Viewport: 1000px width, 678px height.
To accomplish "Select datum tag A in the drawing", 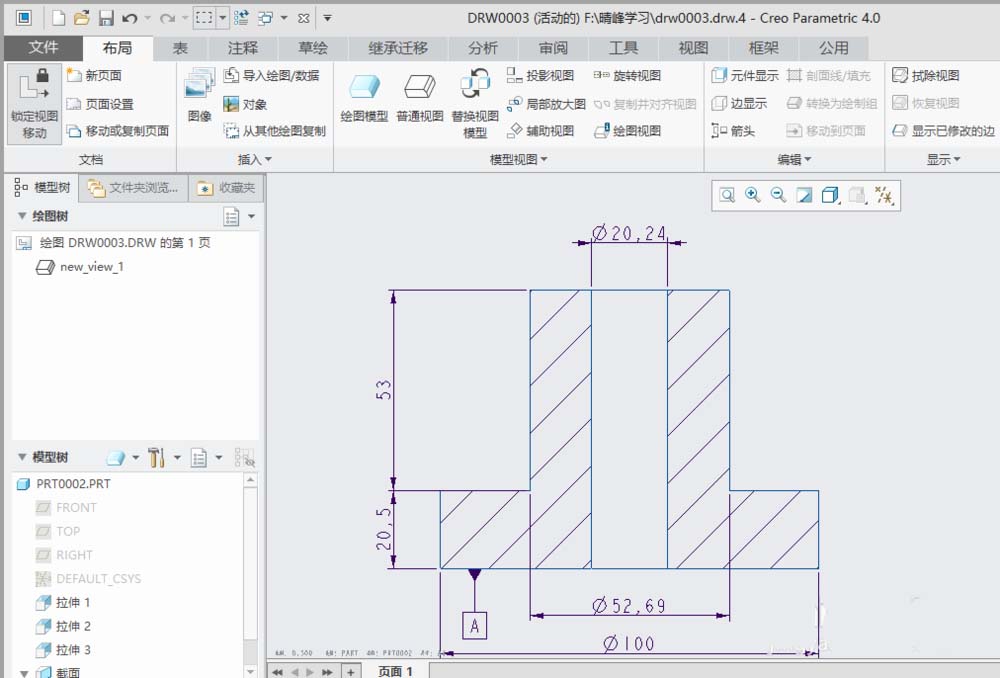I will (474, 626).
